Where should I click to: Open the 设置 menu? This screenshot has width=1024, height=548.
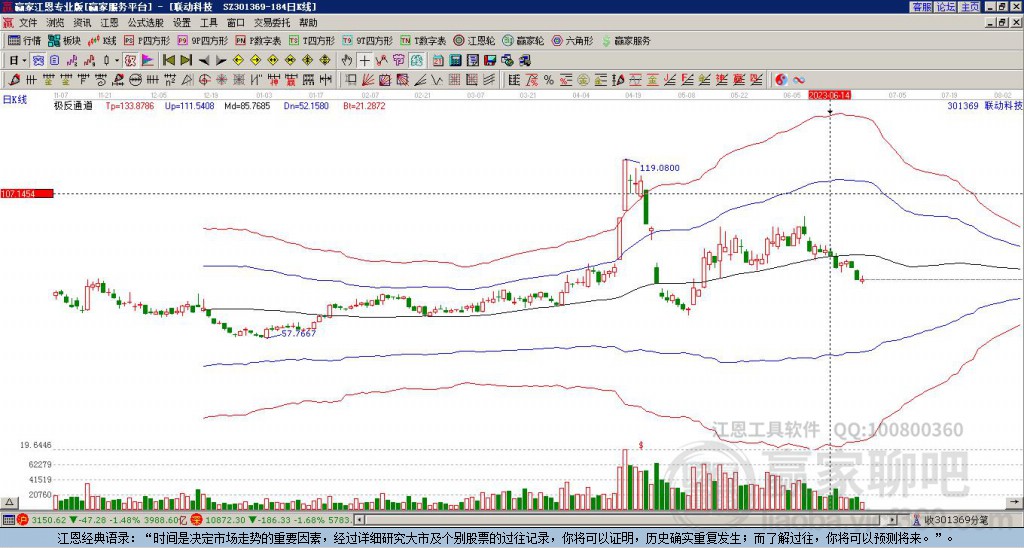pyautogui.click(x=182, y=23)
